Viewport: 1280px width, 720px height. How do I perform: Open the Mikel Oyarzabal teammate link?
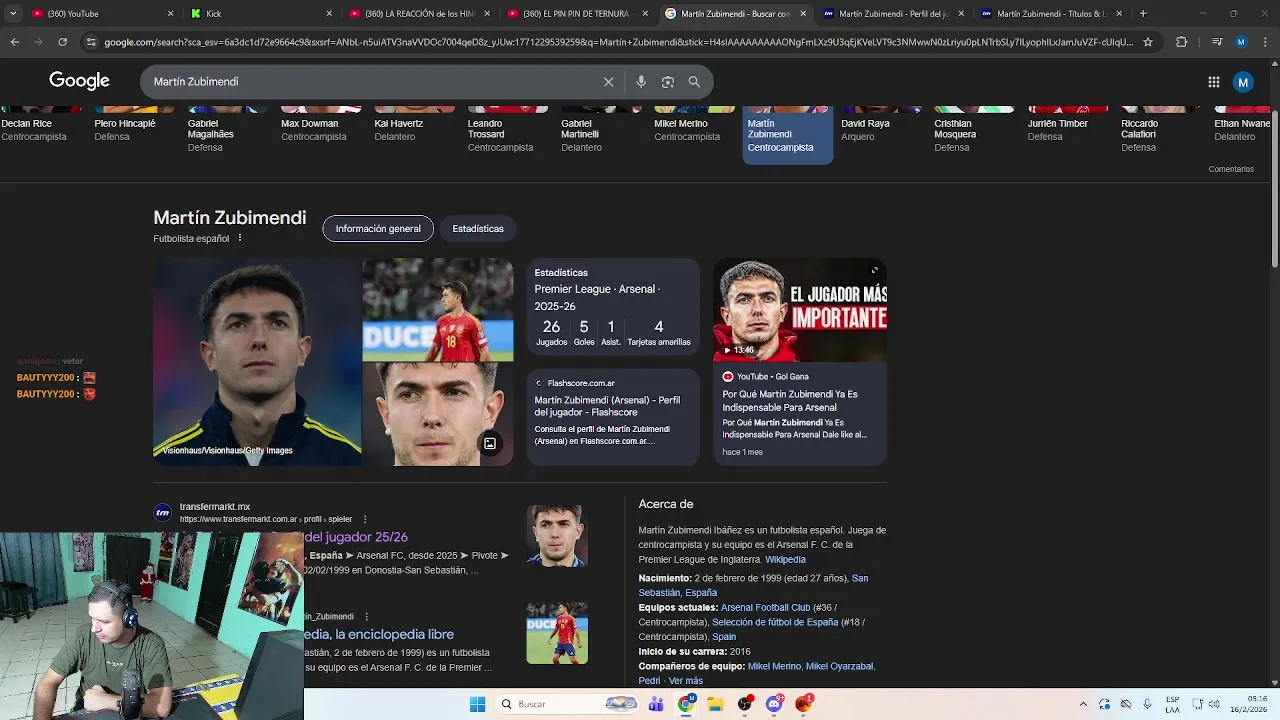pyautogui.click(x=839, y=667)
